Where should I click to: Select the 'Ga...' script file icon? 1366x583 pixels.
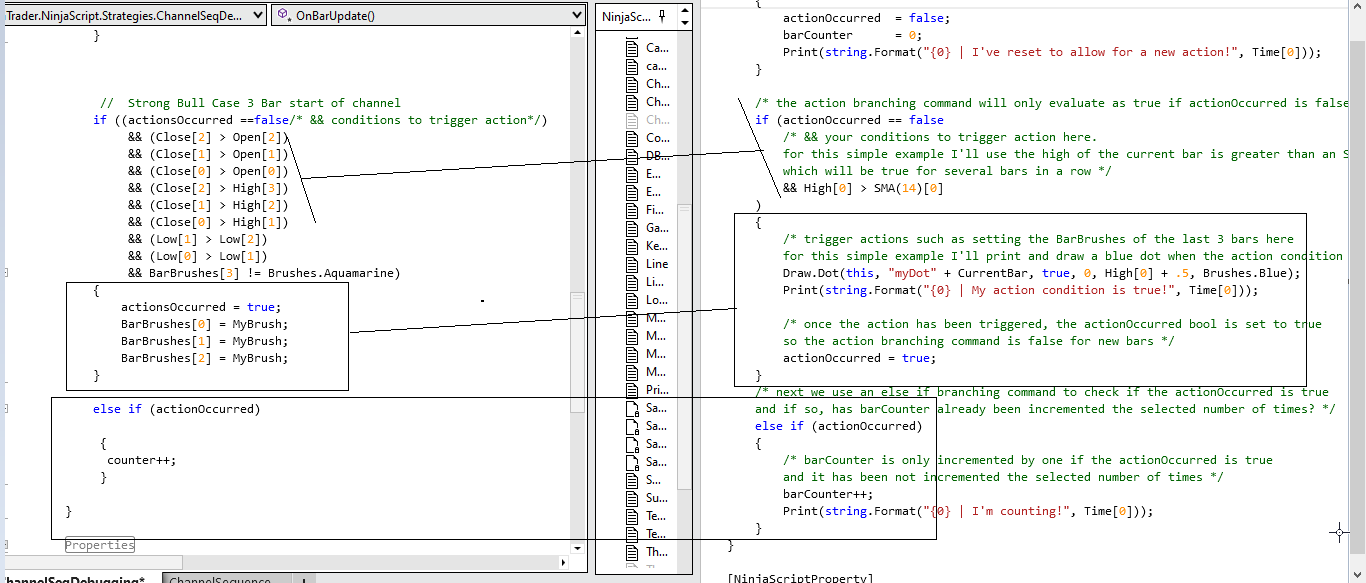point(632,228)
